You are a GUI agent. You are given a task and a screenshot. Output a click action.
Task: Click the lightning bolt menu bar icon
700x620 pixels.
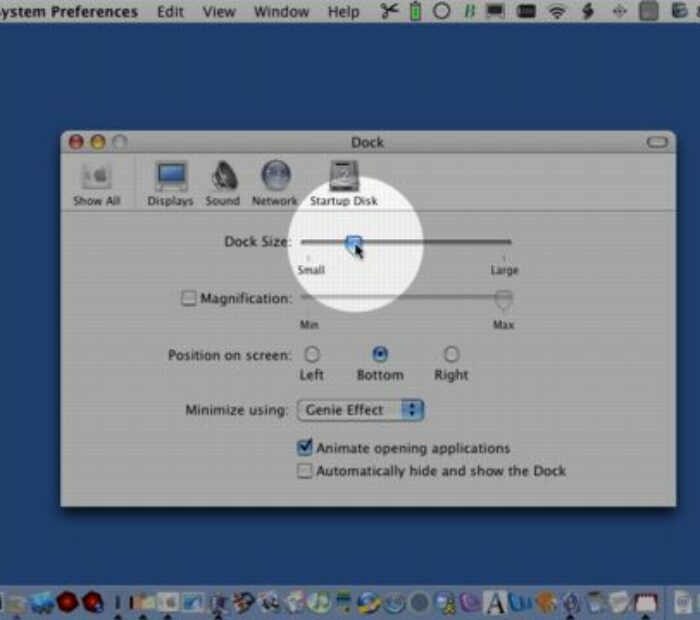tap(588, 11)
